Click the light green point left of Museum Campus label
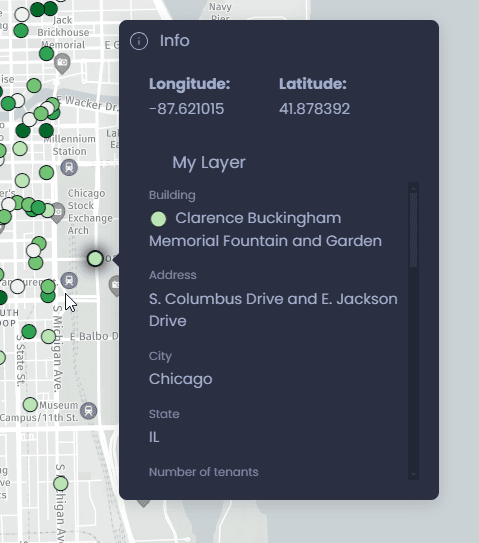The image size is (479, 543). (x=30, y=404)
